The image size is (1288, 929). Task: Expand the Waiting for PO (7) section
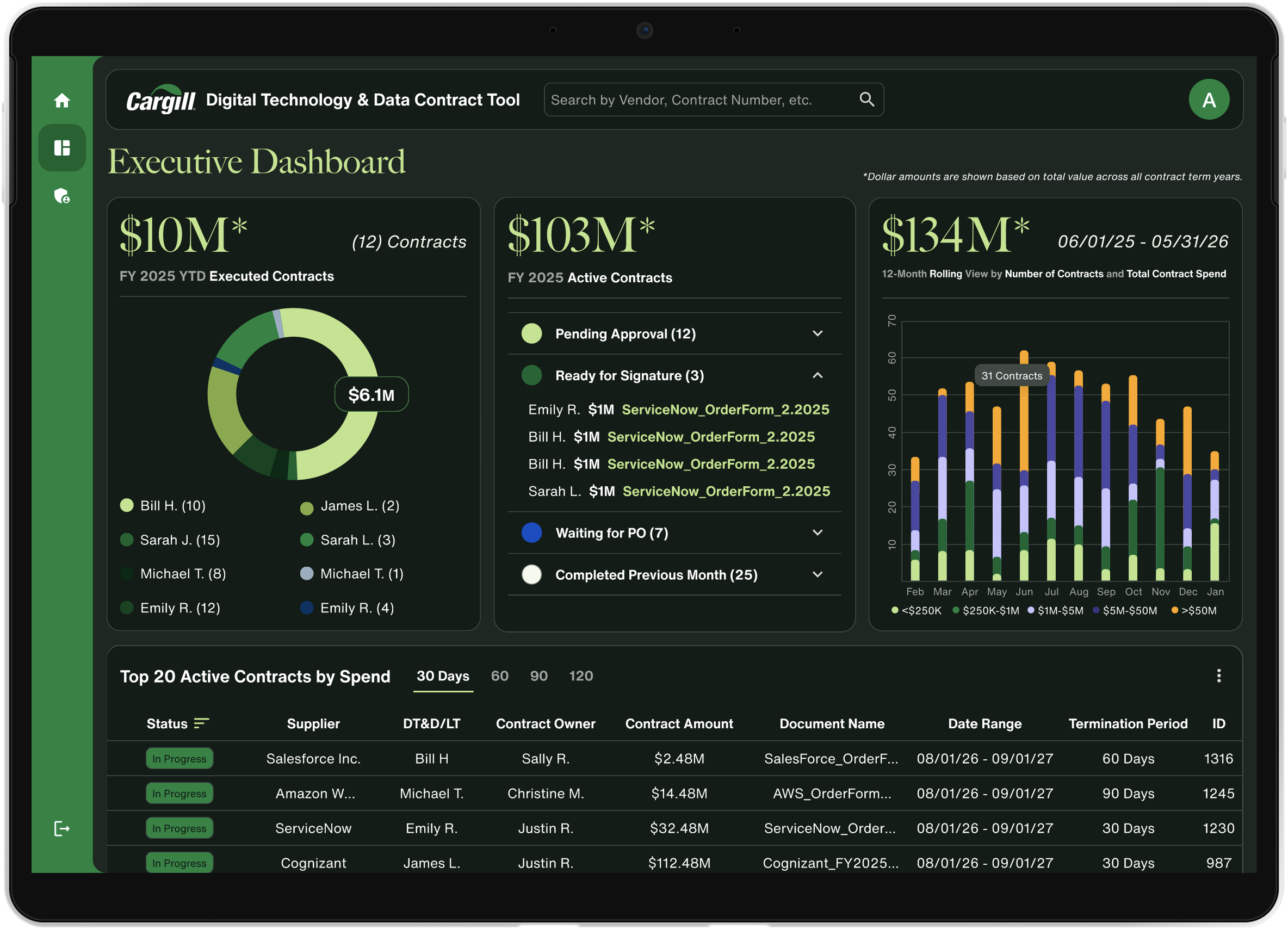click(674, 532)
